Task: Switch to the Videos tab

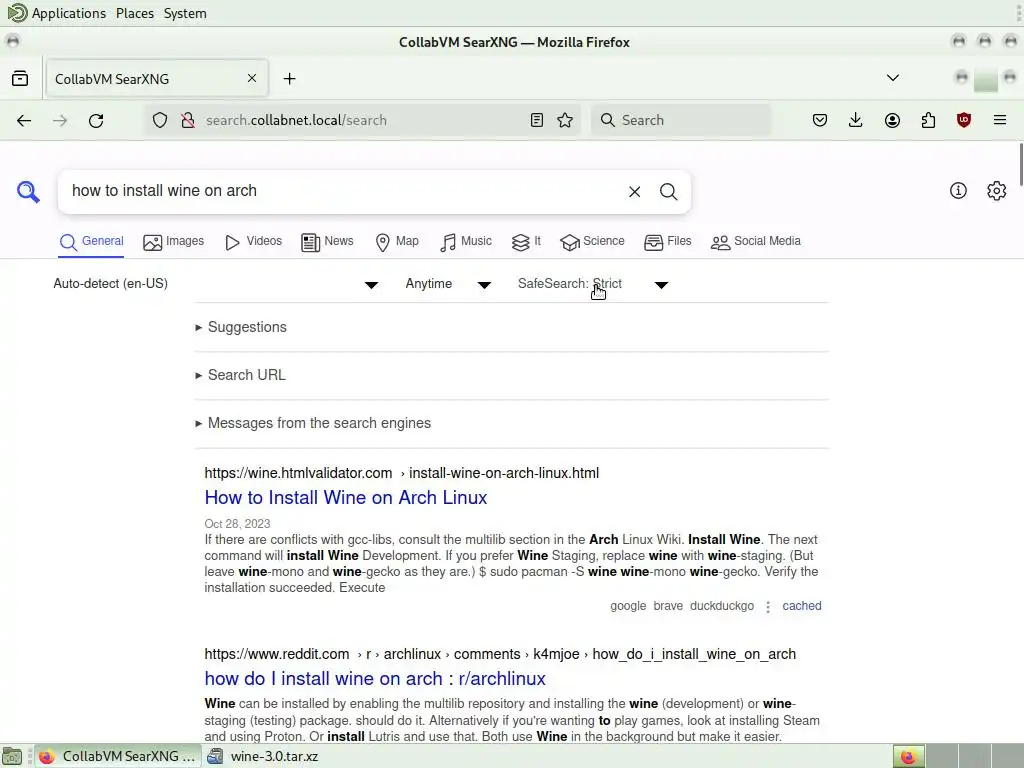Action: 253,242
